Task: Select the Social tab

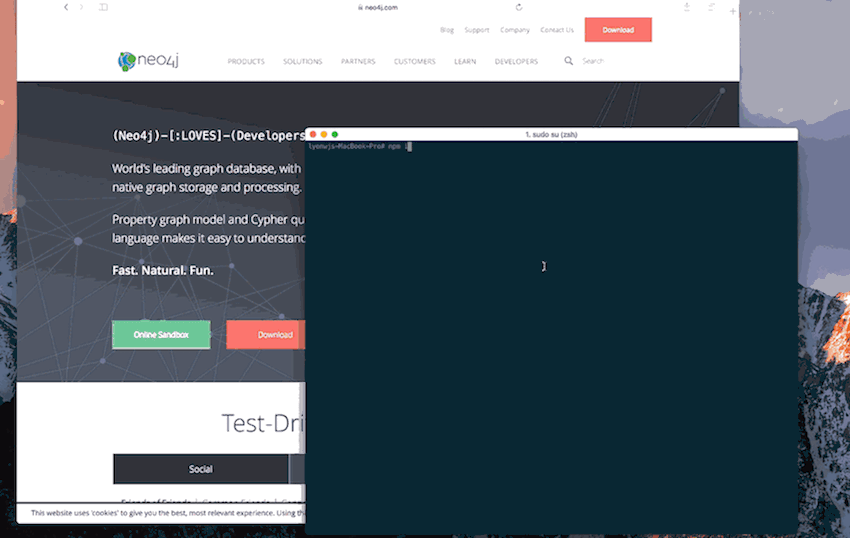Action: (201, 469)
